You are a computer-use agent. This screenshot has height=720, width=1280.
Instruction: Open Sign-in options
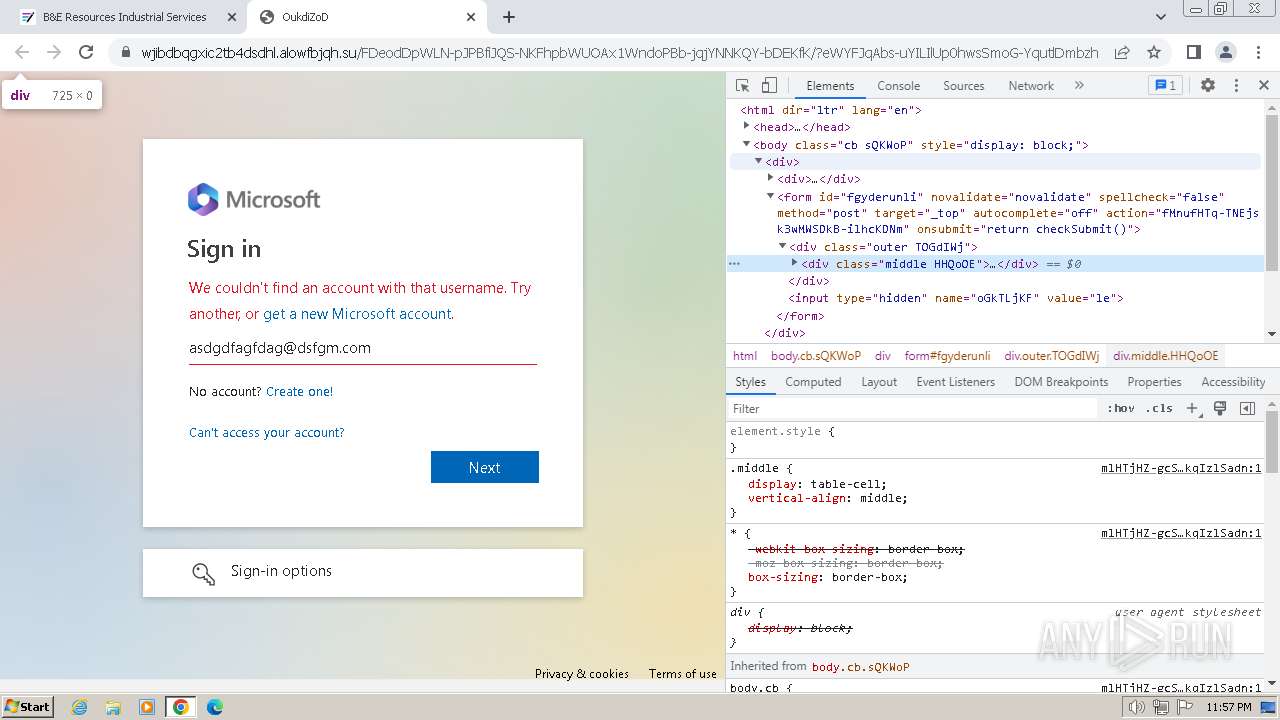(x=363, y=573)
